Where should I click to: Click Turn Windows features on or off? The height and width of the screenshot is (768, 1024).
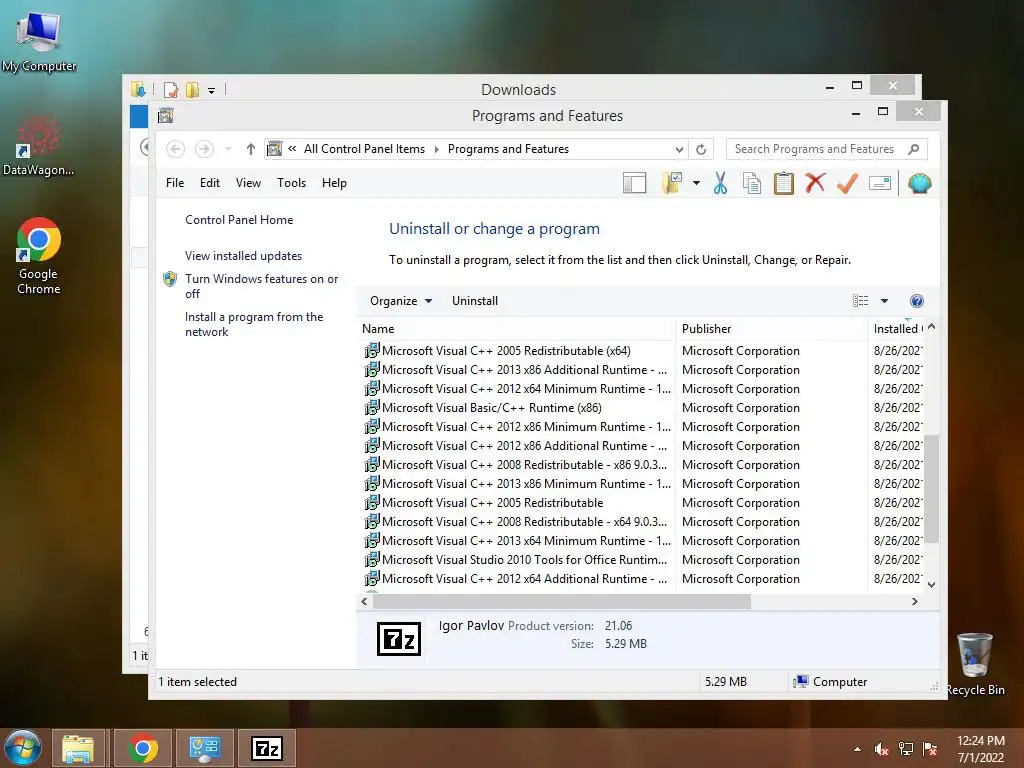pos(261,286)
